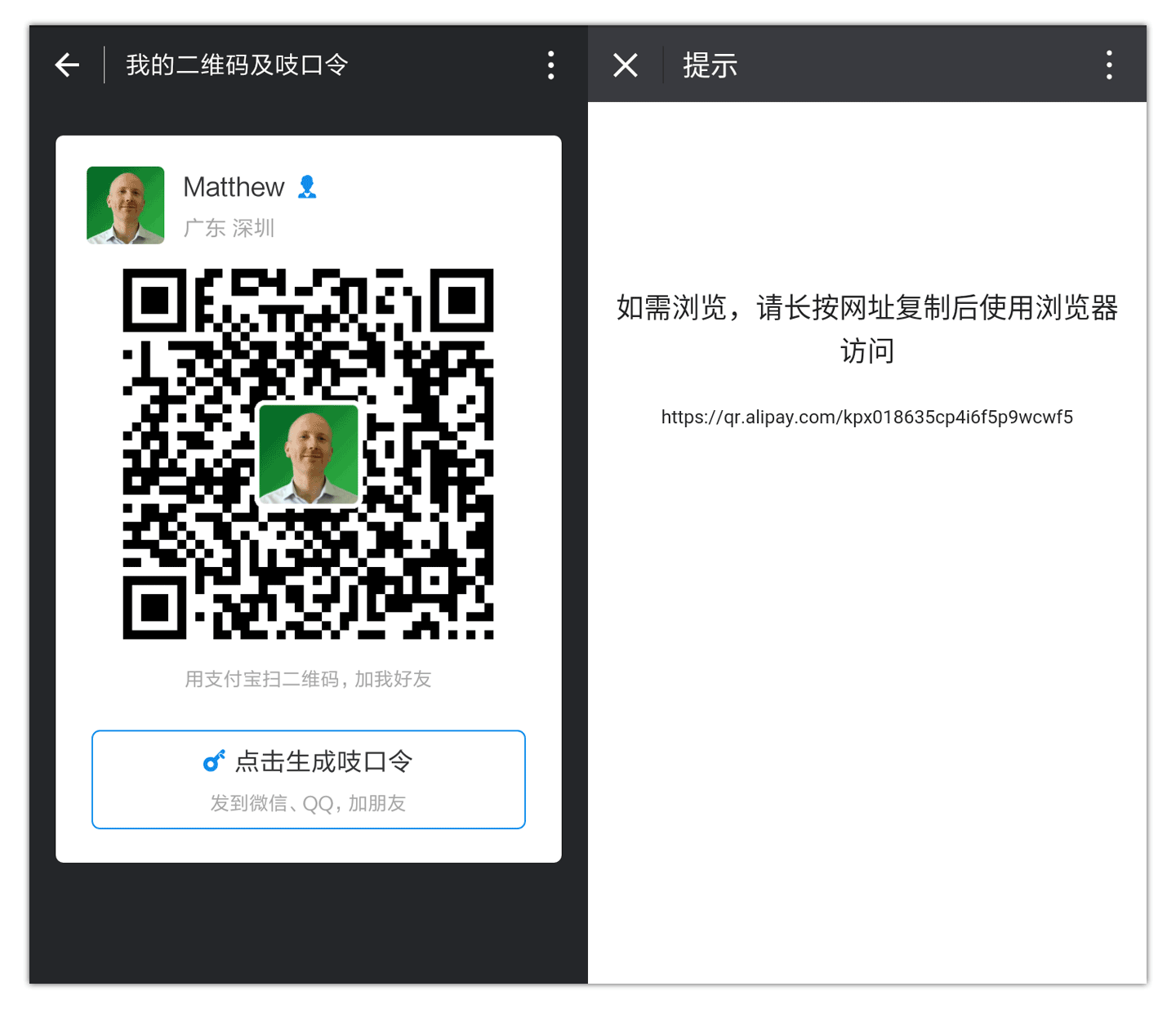
Task: Open the three-dot menu on QR code screen
Action: (x=551, y=65)
